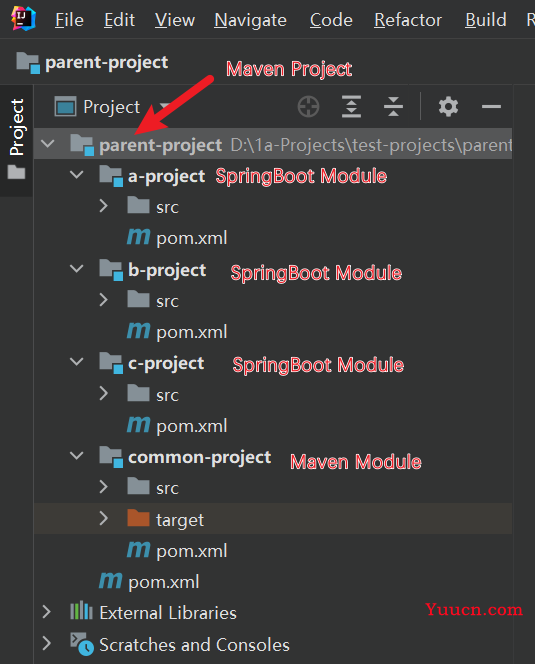Image resolution: width=535 pixels, height=664 pixels.
Task: Click the orange target folder icon
Action: 138,518
